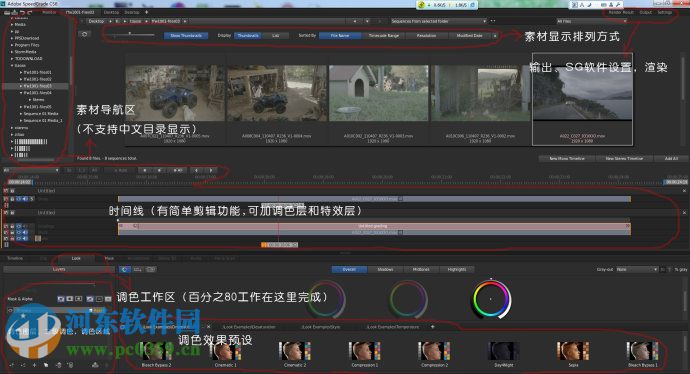Close the first Look Examples tab
This screenshot has width=690, height=374.
click(209, 327)
